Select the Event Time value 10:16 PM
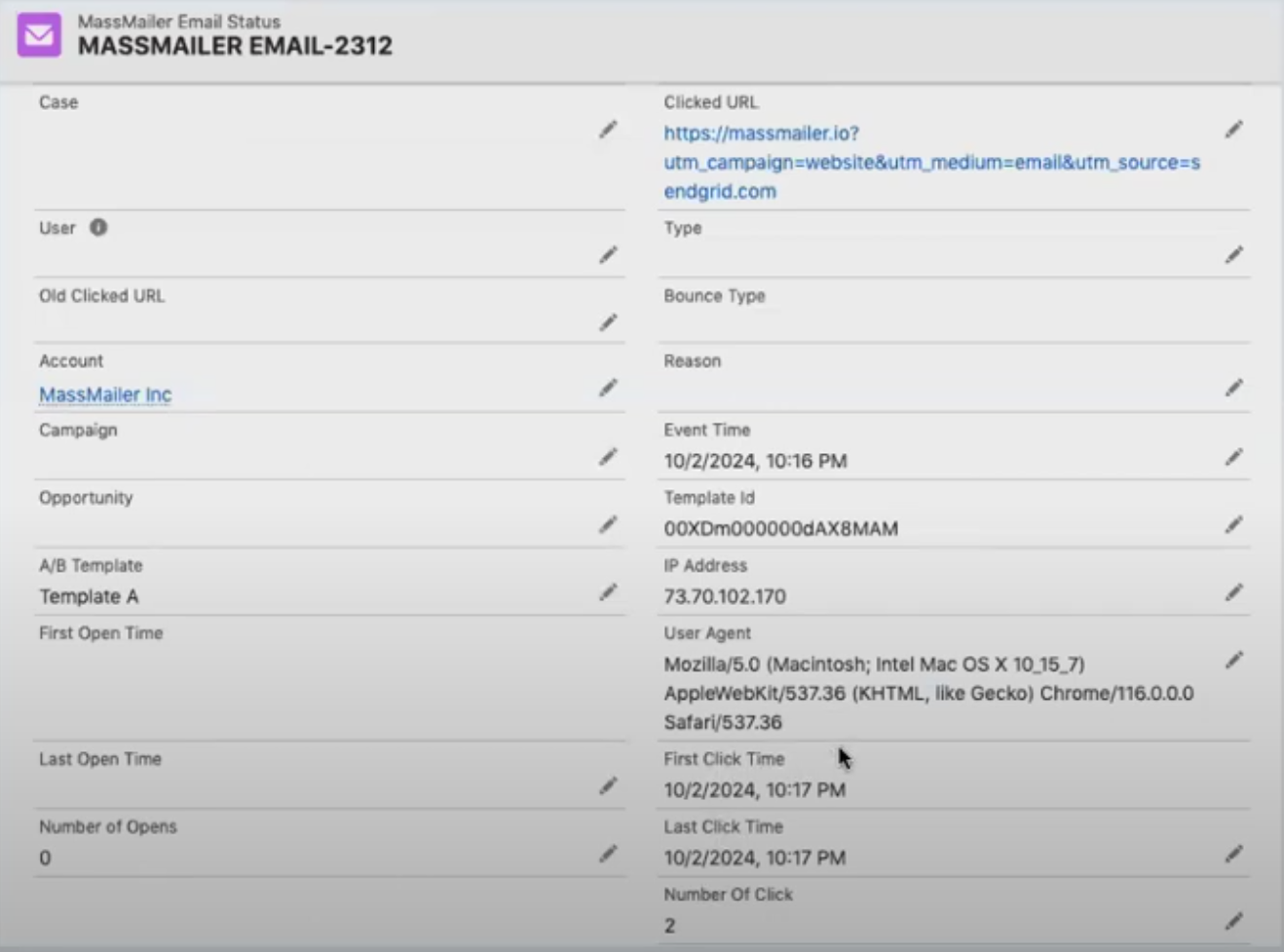Viewport: 1284px width, 952px height. [755, 461]
